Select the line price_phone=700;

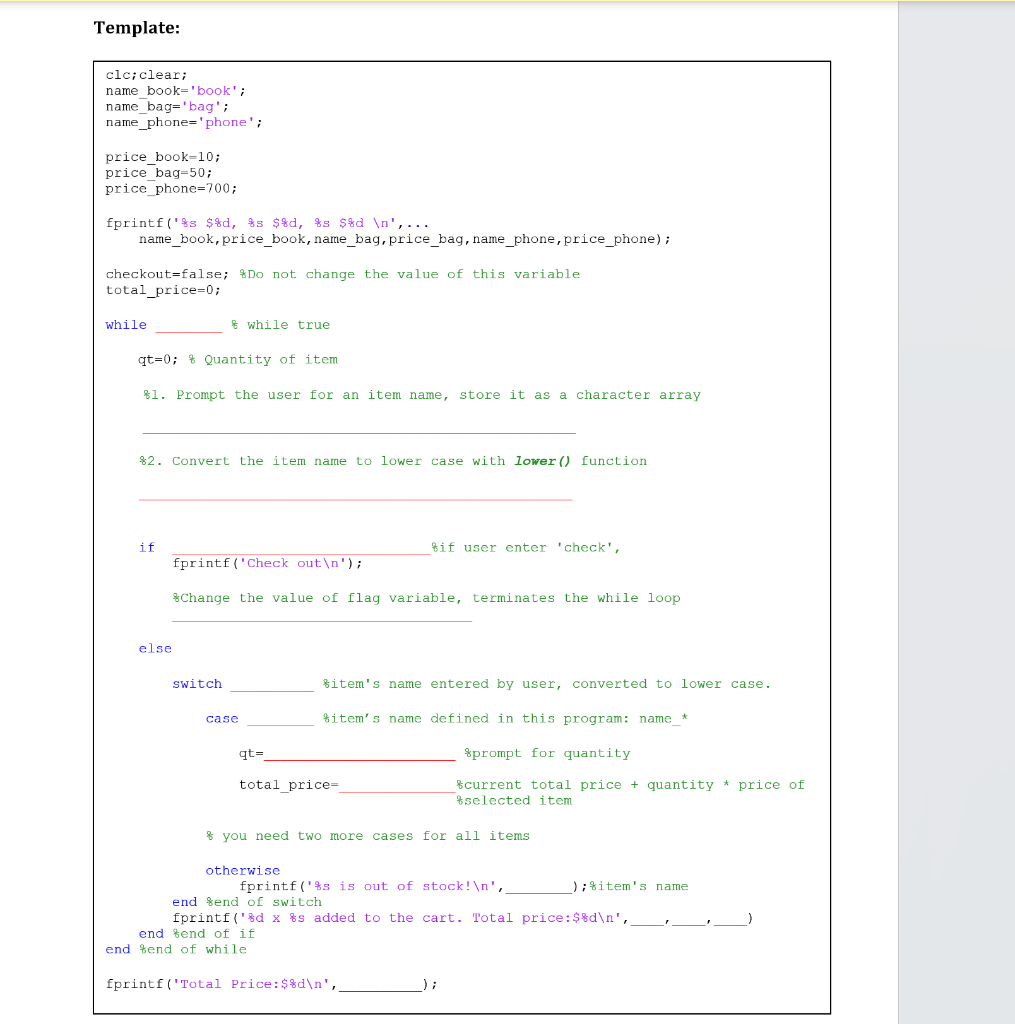[170, 188]
